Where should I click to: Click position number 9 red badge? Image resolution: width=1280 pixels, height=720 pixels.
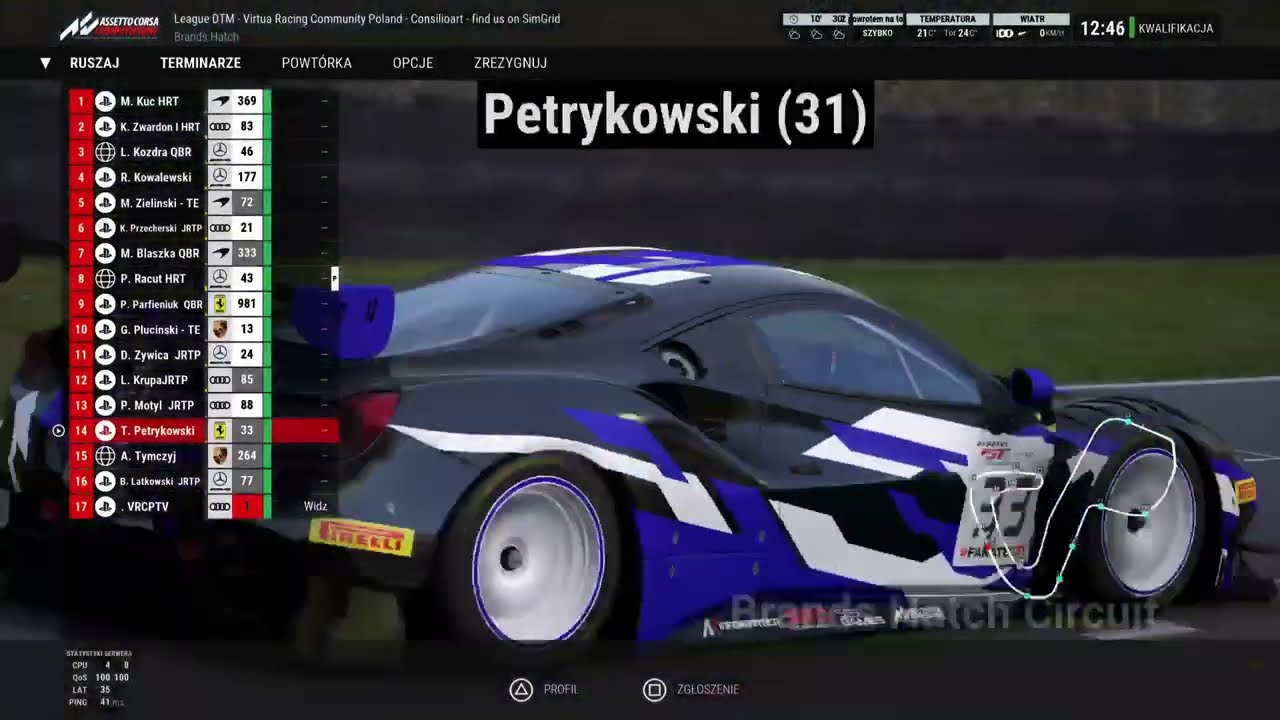(x=81, y=304)
